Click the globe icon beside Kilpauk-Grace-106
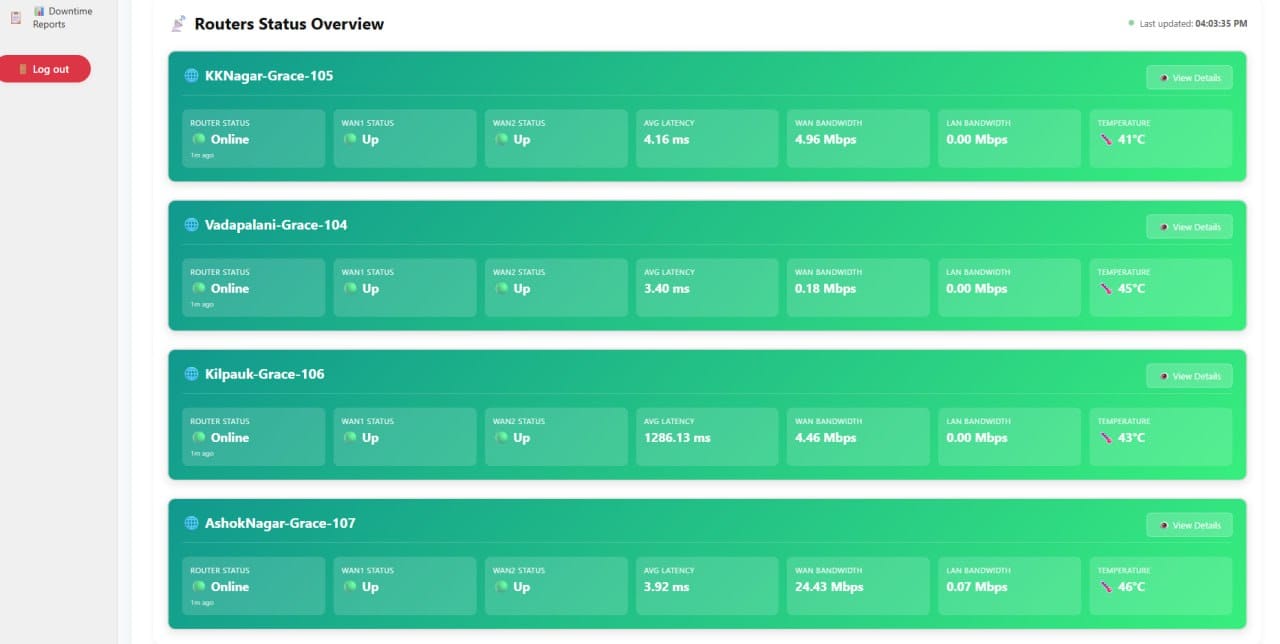Image resolution: width=1280 pixels, height=644 pixels. coord(191,374)
